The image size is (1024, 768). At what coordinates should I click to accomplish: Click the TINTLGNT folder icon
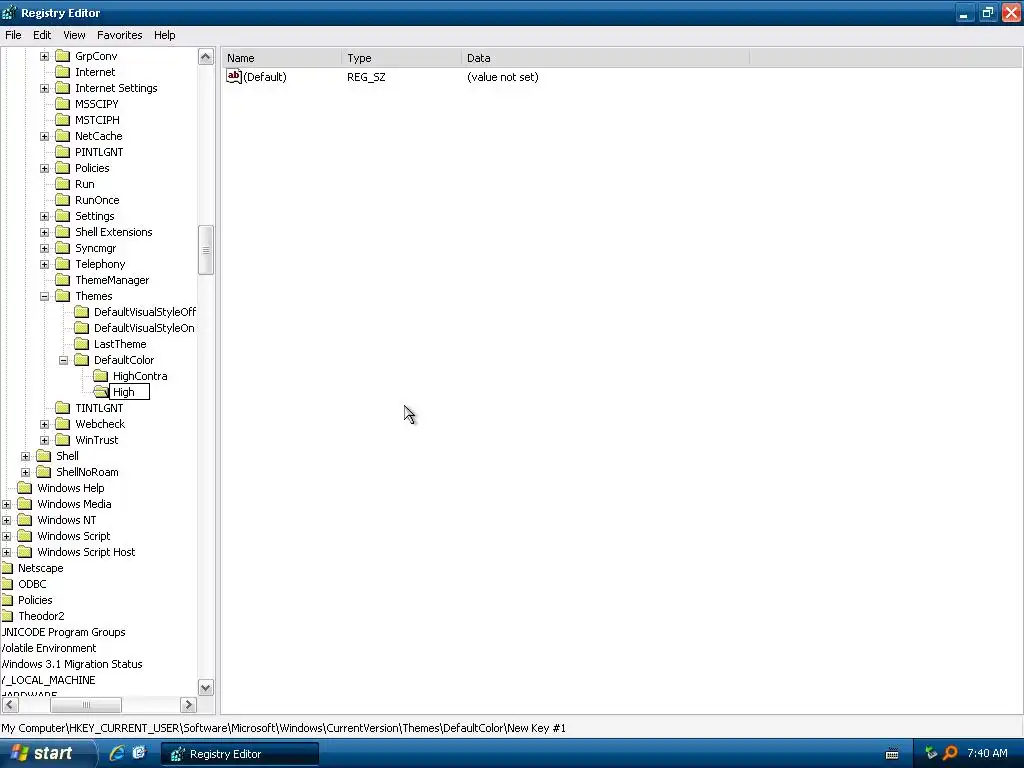(63, 408)
